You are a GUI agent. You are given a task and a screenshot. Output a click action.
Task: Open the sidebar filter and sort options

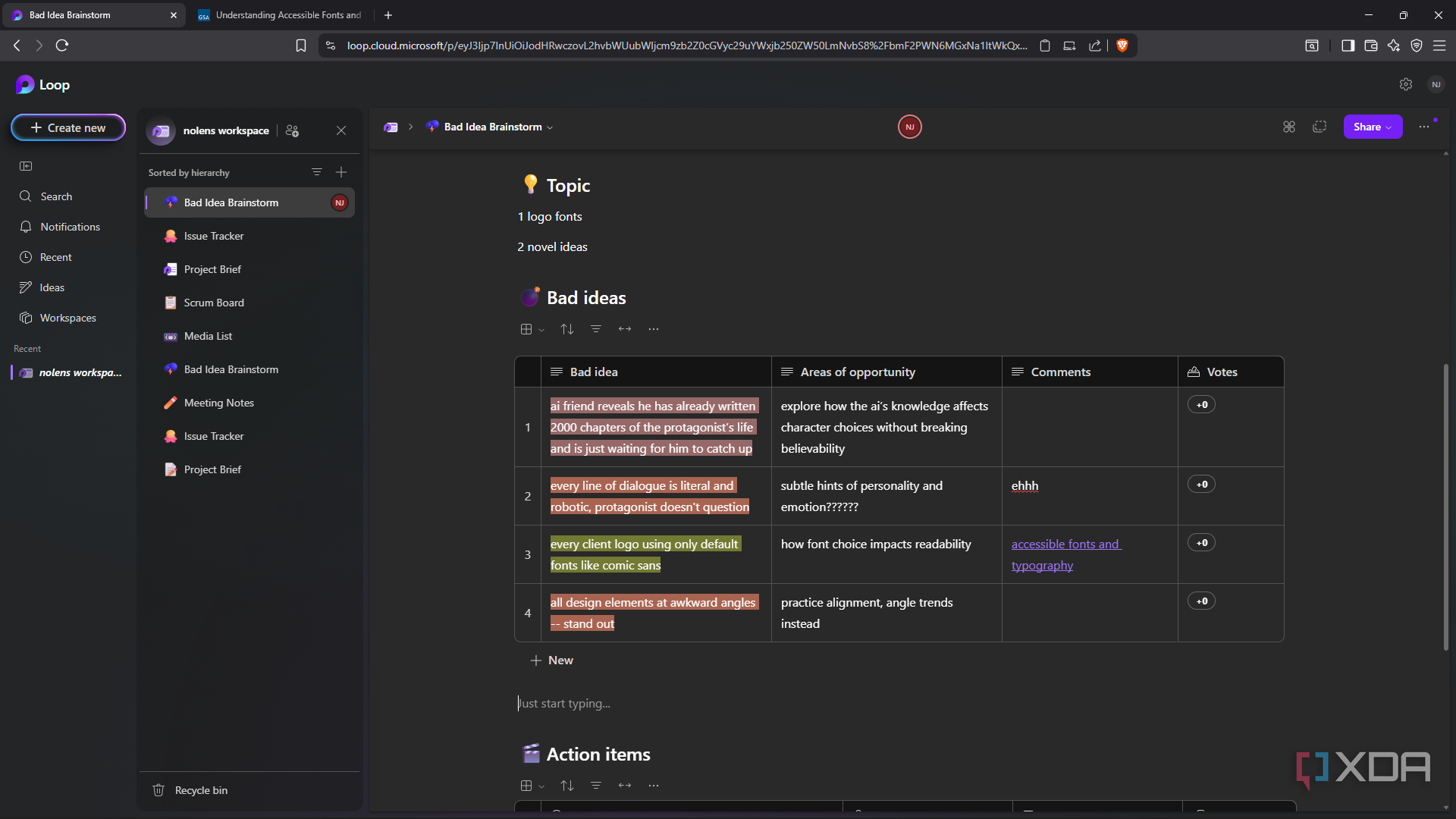(317, 172)
